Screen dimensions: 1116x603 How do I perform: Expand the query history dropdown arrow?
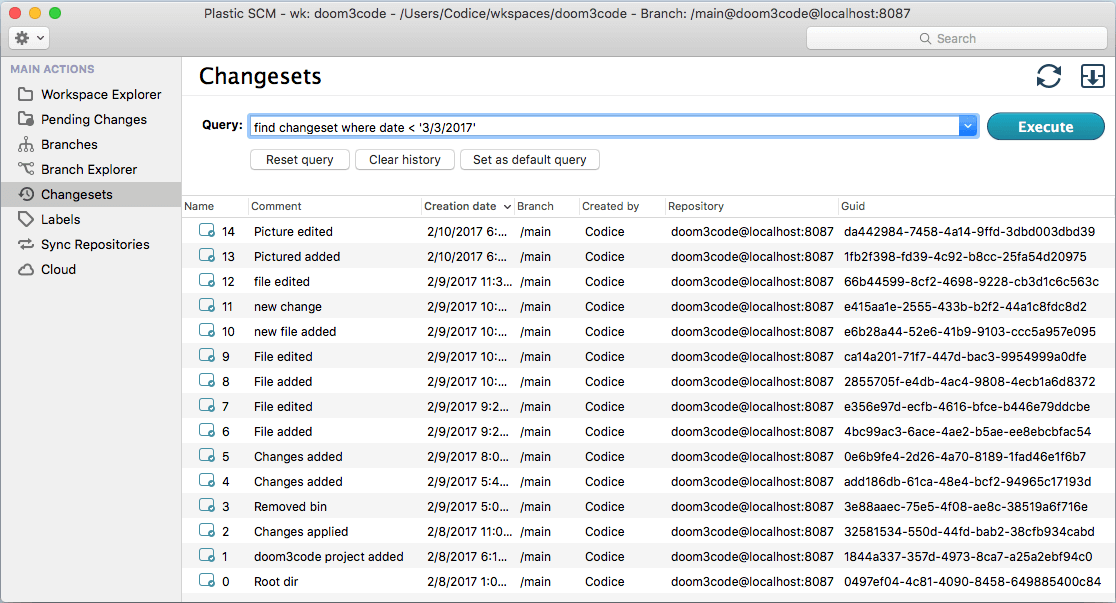(x=968, y=127)
